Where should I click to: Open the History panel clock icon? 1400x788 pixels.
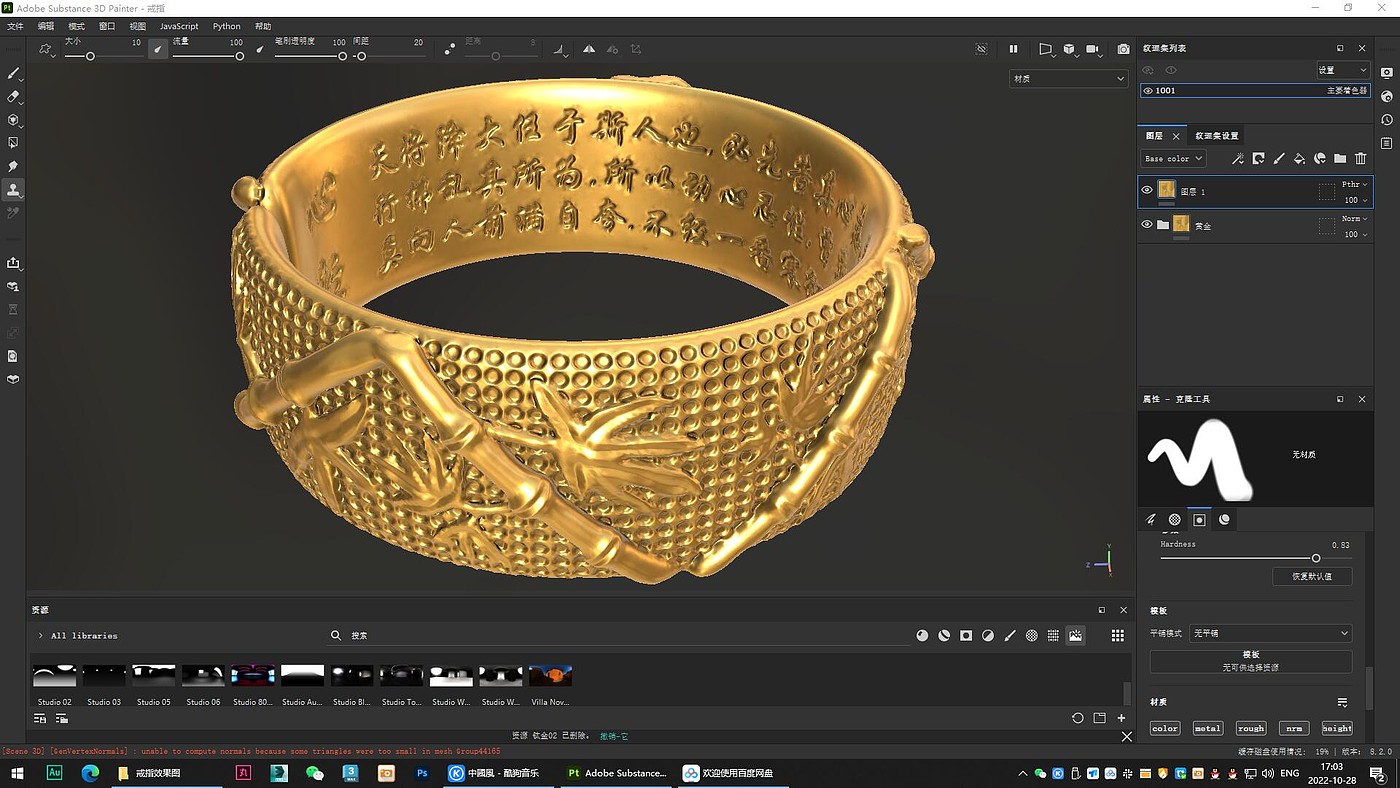[1386, 120]
